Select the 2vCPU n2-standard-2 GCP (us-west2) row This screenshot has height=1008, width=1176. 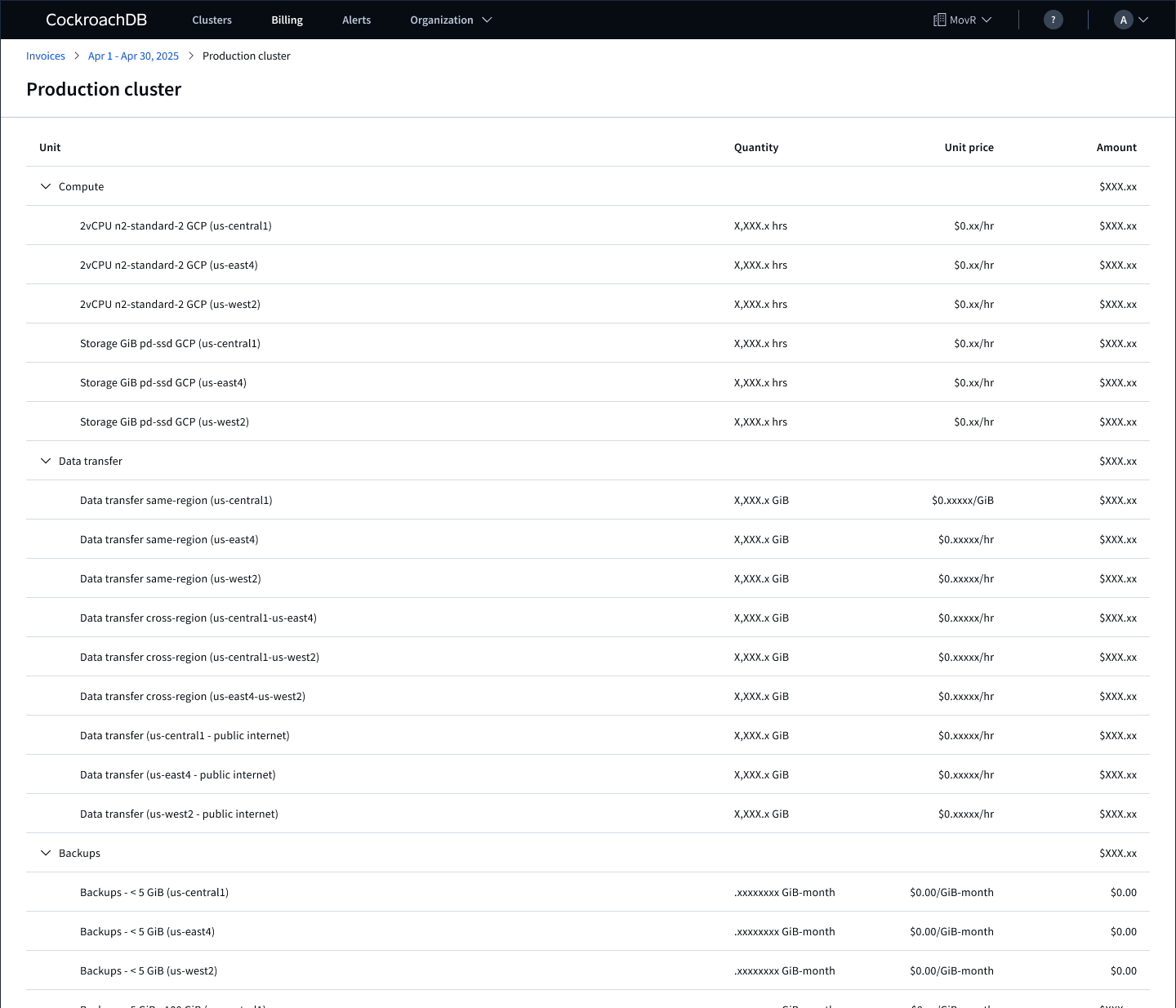[588, 304]
